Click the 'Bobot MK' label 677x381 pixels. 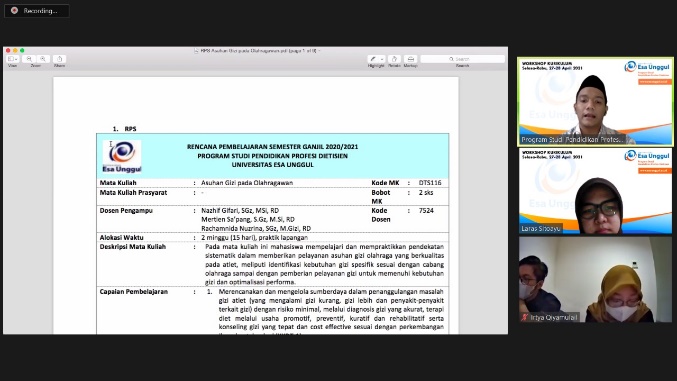381,197
